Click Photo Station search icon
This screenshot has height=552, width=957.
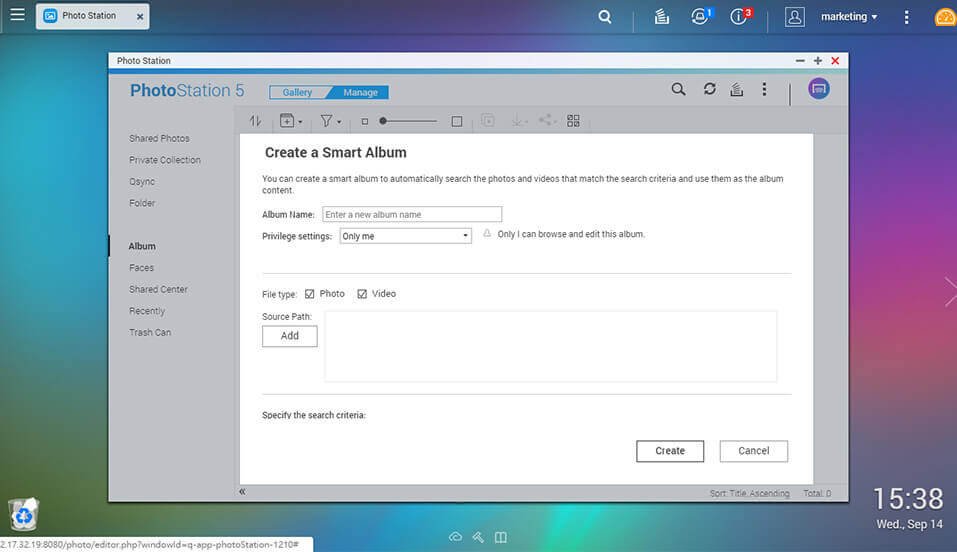(678, 89)
